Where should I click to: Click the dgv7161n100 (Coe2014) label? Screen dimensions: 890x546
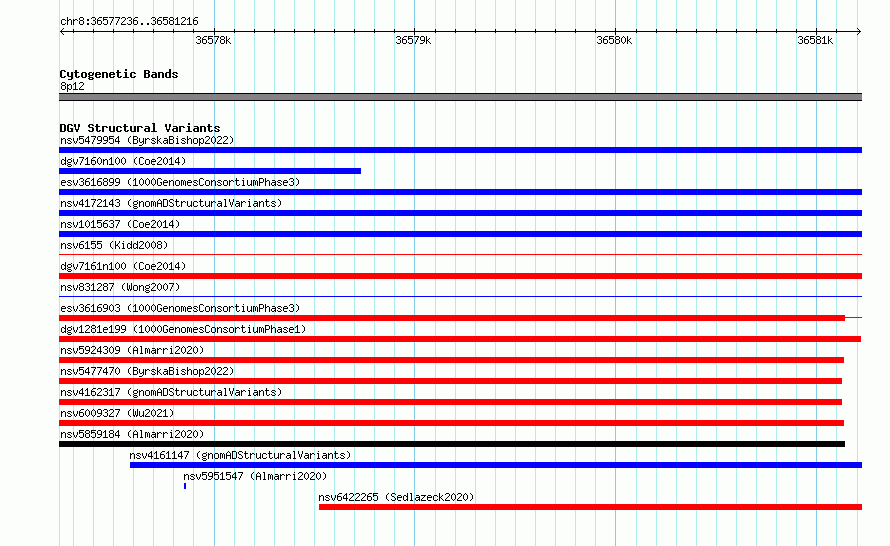coord(123,266)
